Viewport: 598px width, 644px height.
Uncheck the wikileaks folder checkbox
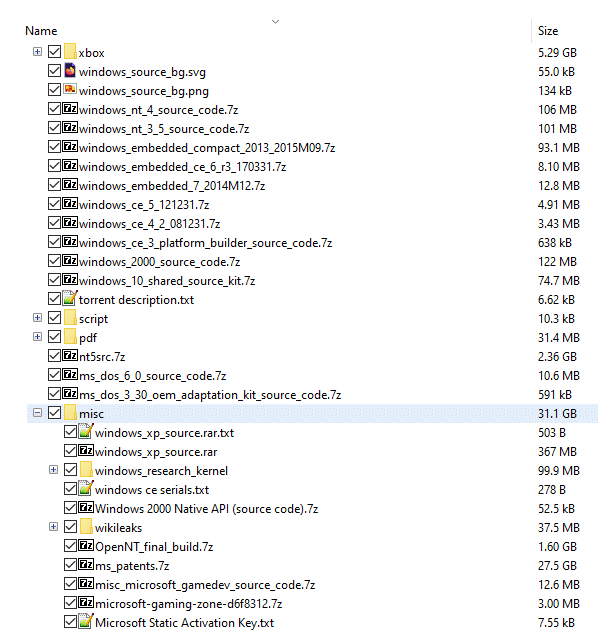coord(70,527)
